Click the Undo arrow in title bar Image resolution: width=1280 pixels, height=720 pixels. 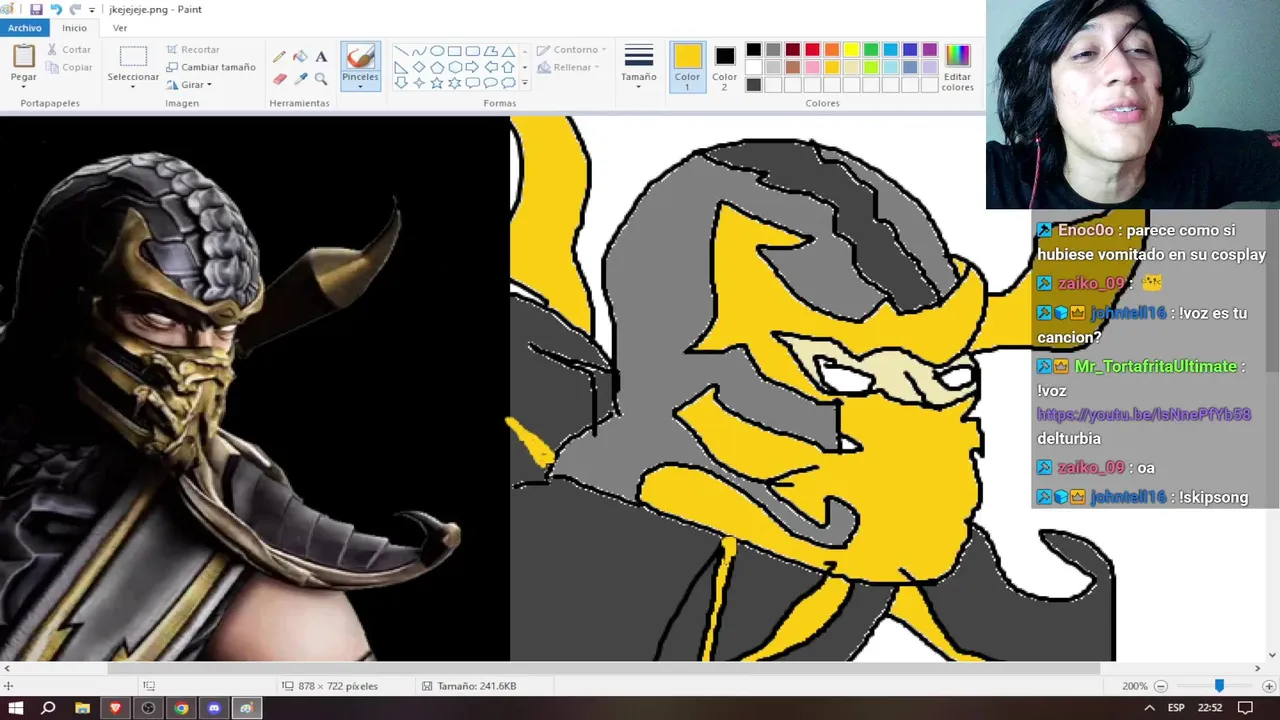(56, 9)
